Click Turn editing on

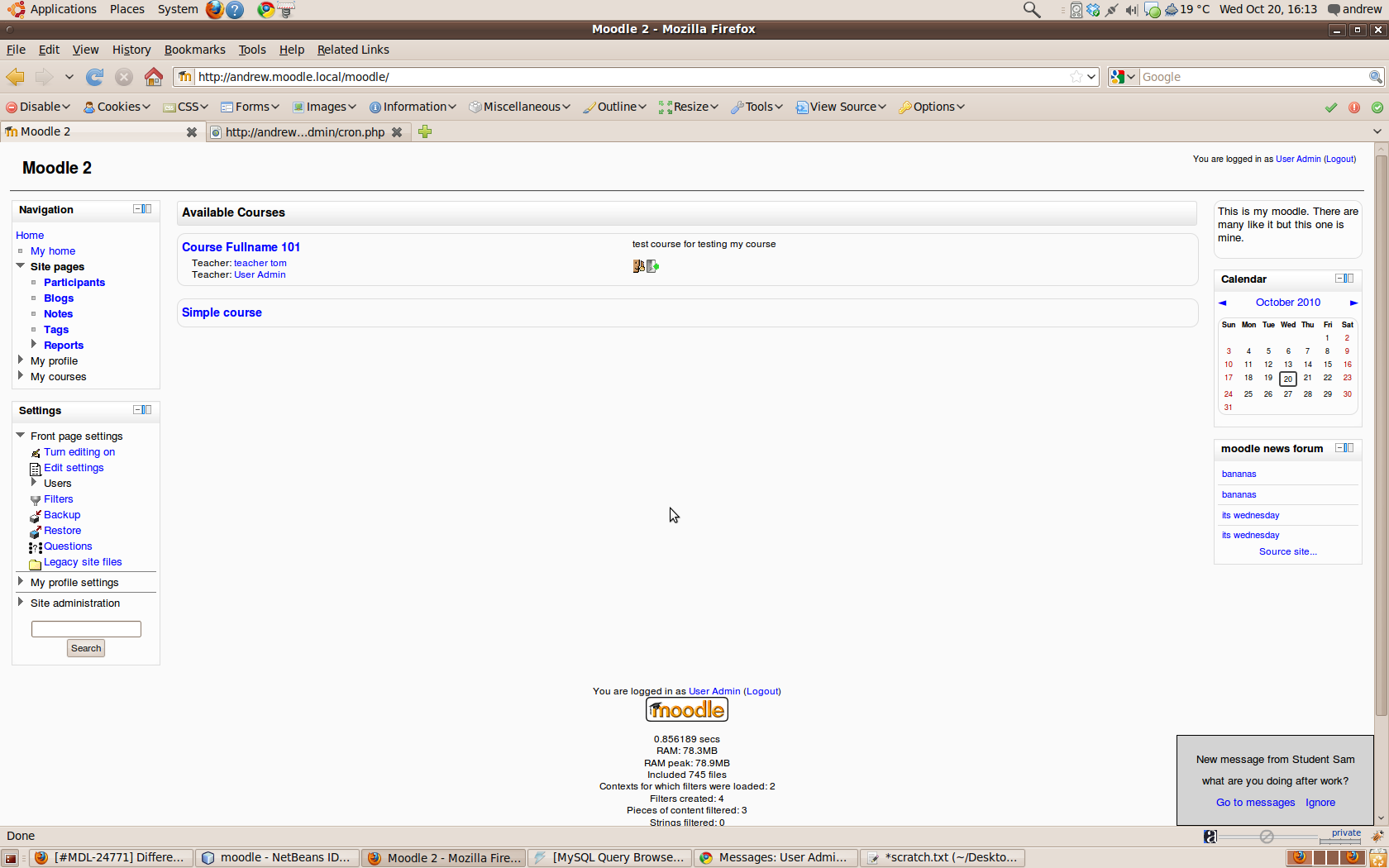[79, 452]
